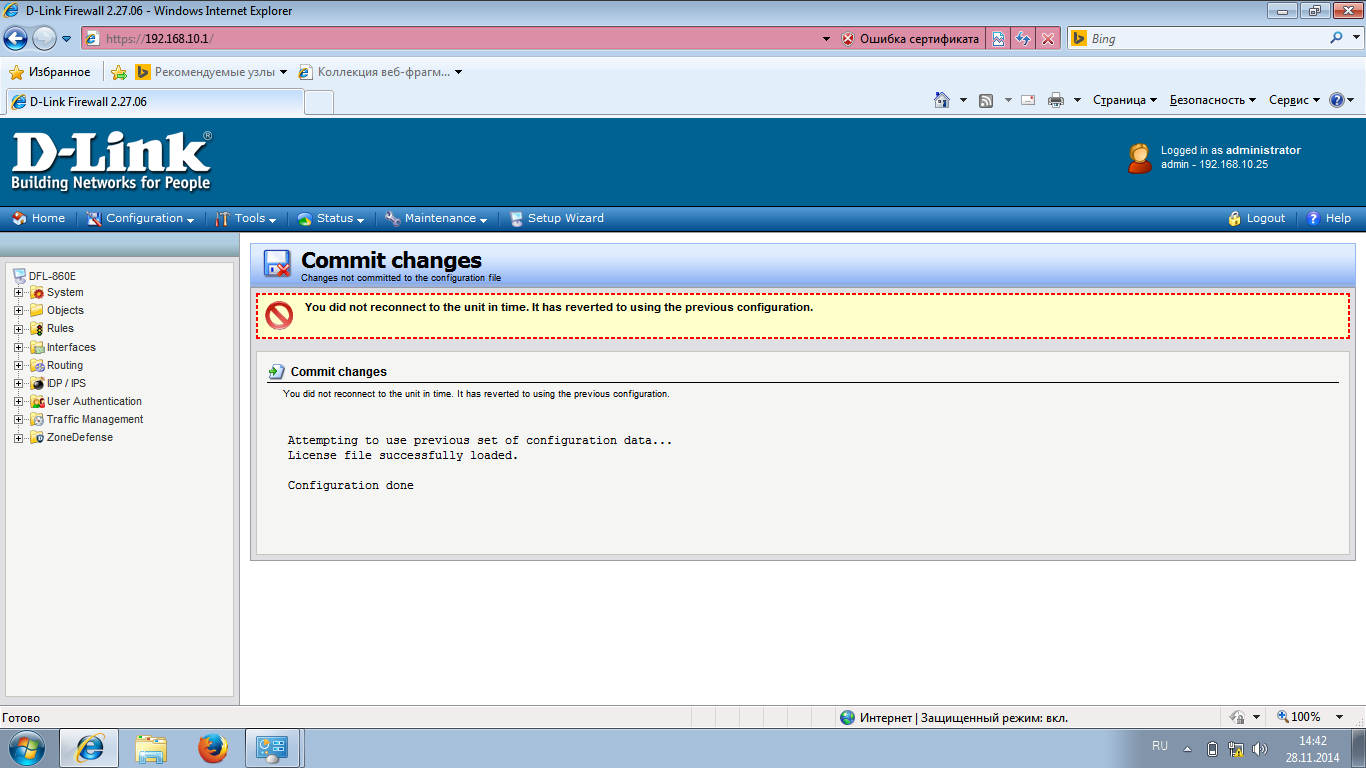This screenshot has height=768, width=1366.
Task: Click the browser Forward arrow button
Action: (45, 39)
